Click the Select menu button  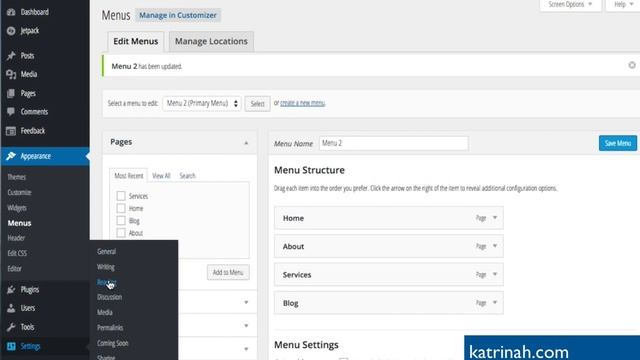[x=257, y=104]
